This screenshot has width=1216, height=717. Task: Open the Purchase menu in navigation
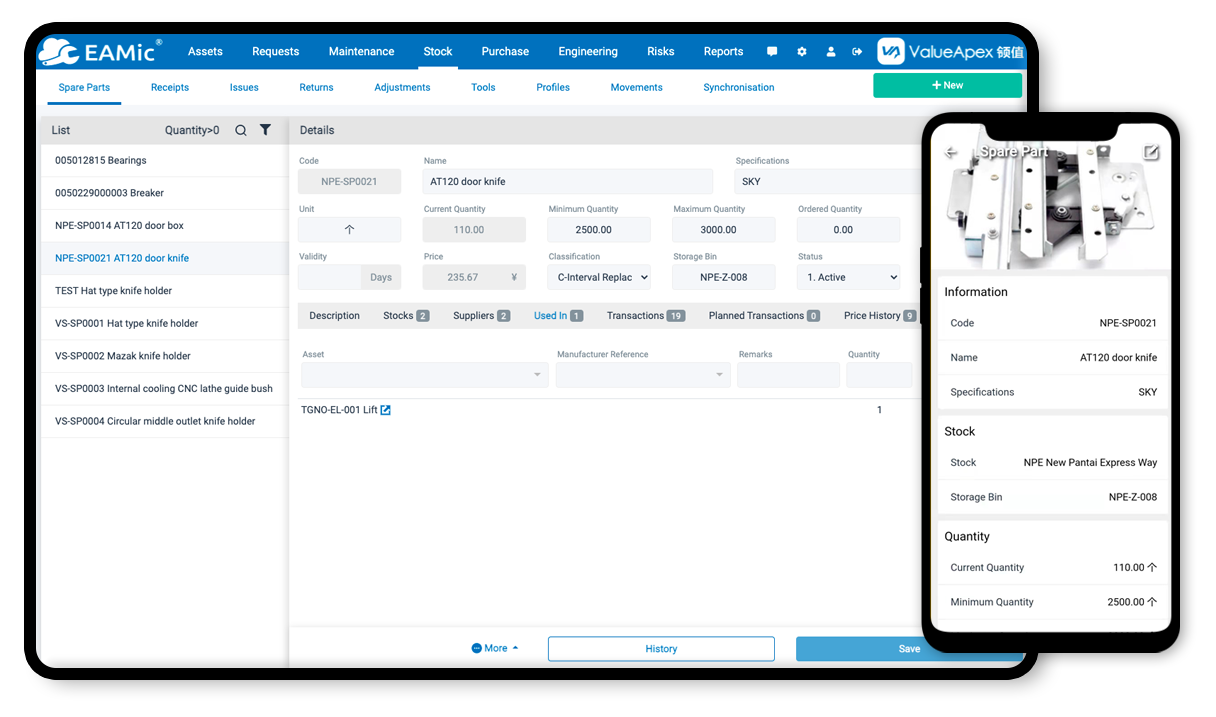coord(505,51)
